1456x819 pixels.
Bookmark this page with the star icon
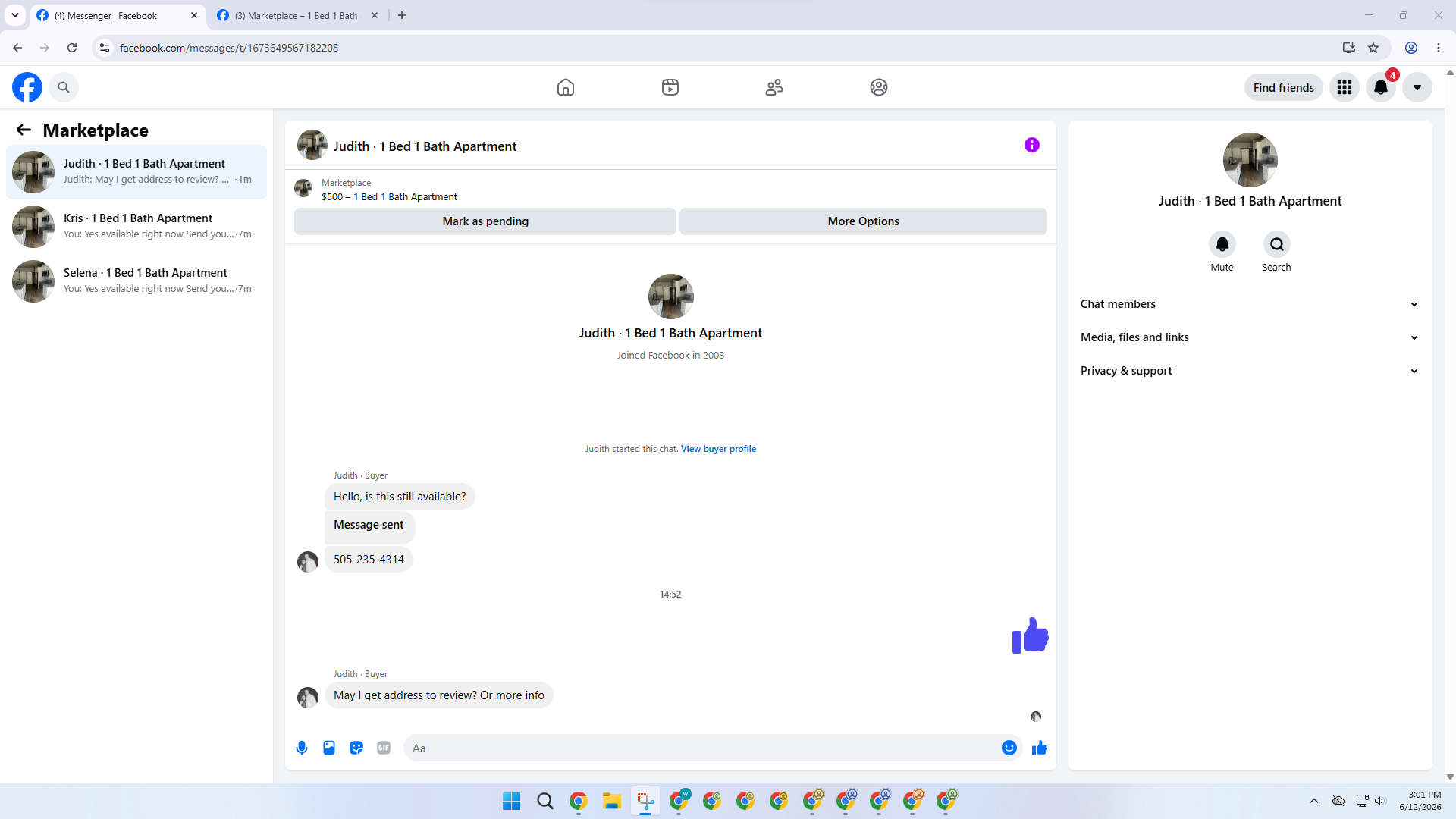click(1373, 48)
